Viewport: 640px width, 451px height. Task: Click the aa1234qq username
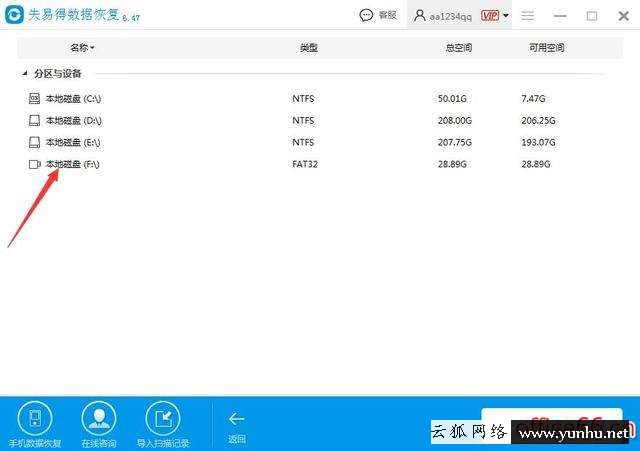pyautogui.click(x=451, y=17)
